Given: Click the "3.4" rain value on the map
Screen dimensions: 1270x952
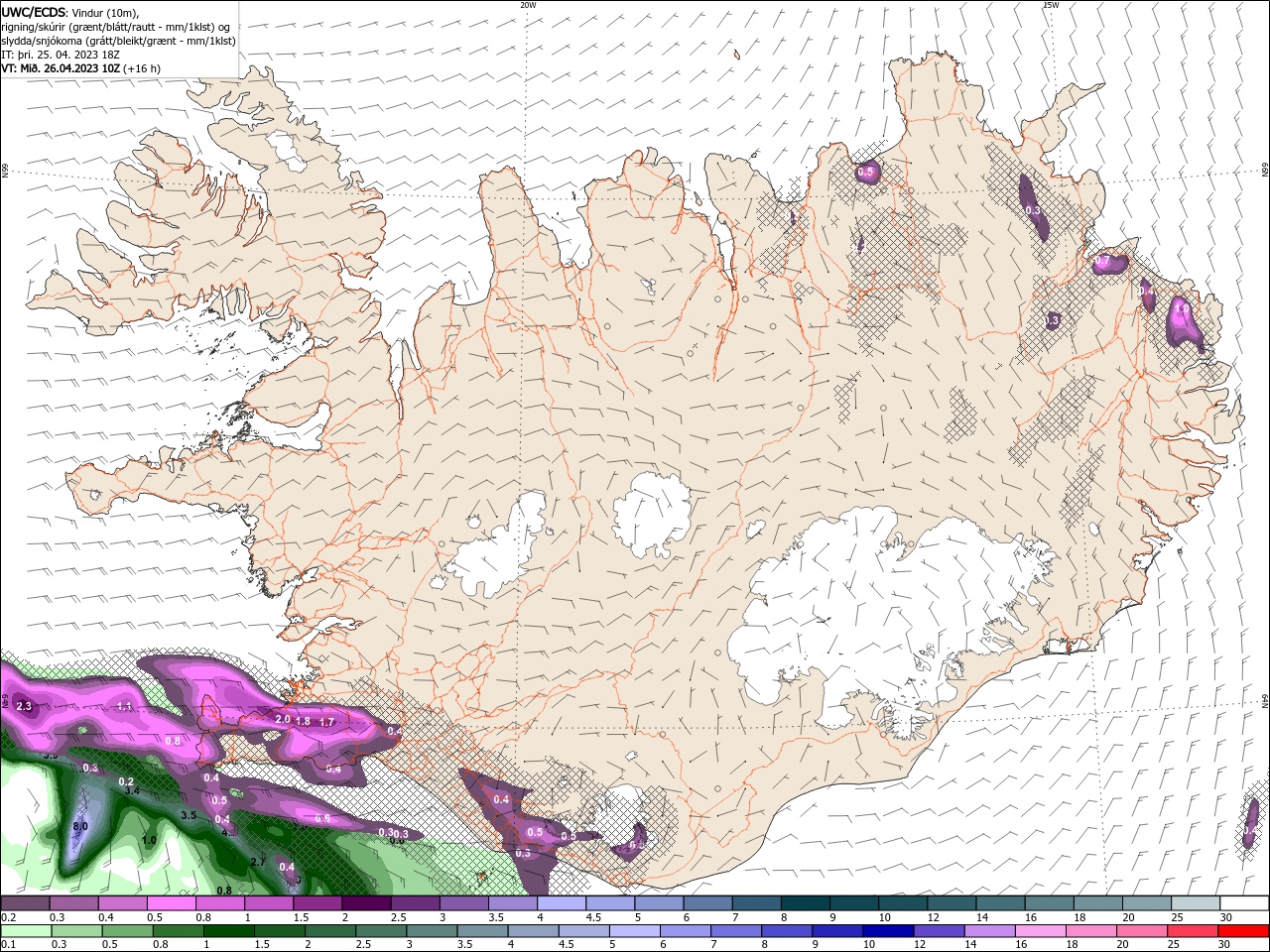Looking at the screenshot, I should [x=132, y=791].
